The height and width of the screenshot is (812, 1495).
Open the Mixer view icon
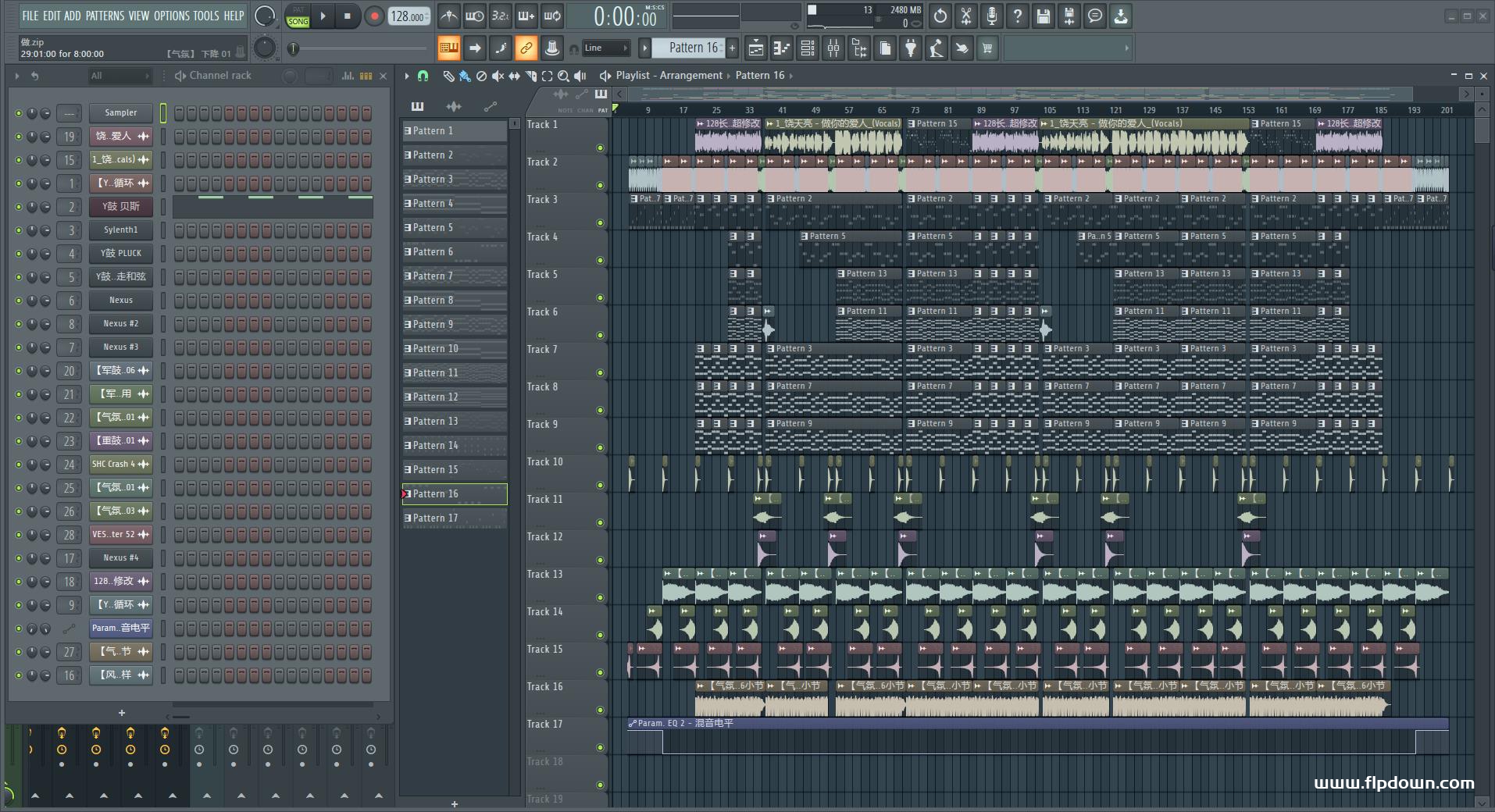click(x=833, y=48)
